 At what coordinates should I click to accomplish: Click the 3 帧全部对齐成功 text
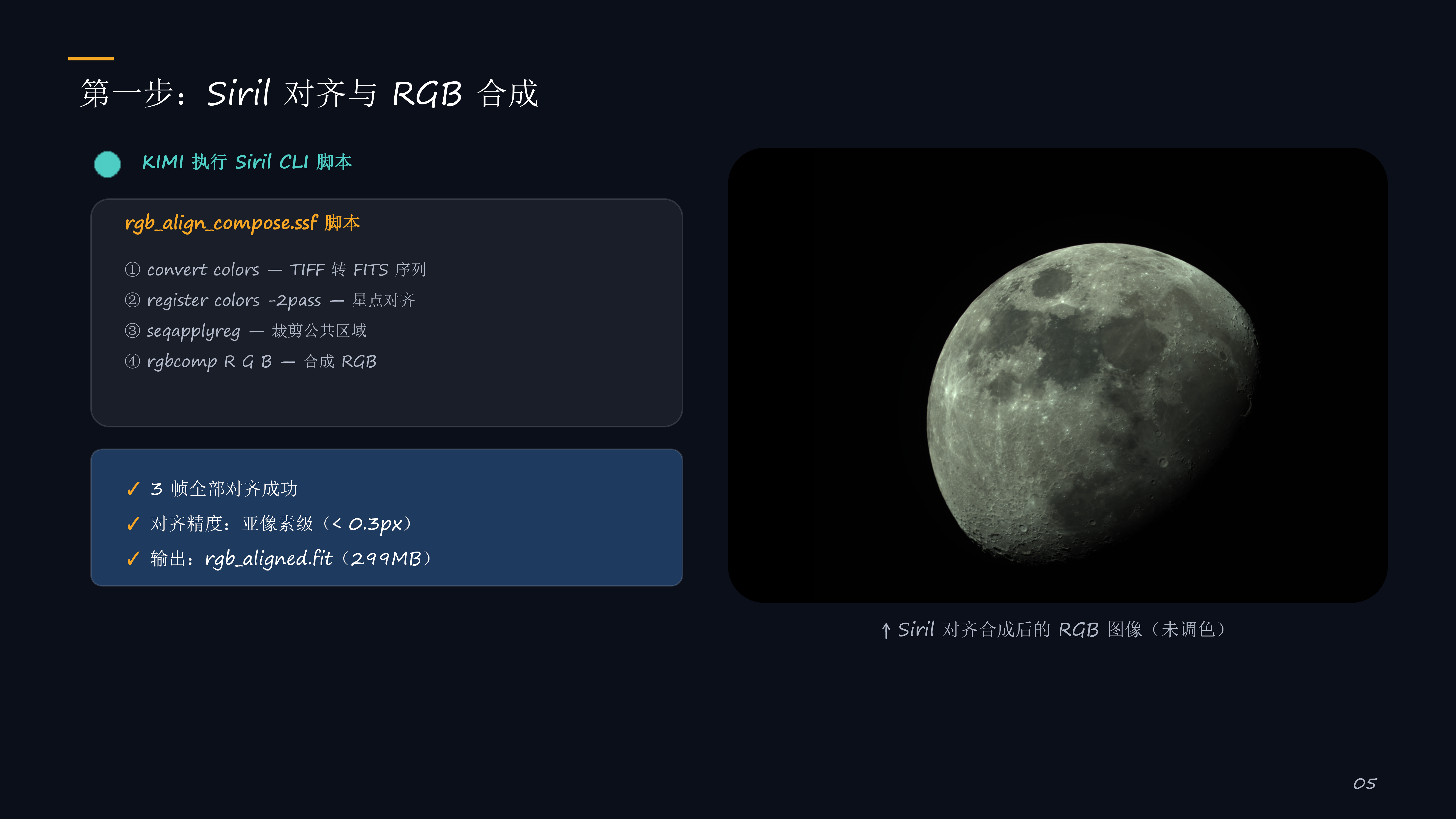224,488
